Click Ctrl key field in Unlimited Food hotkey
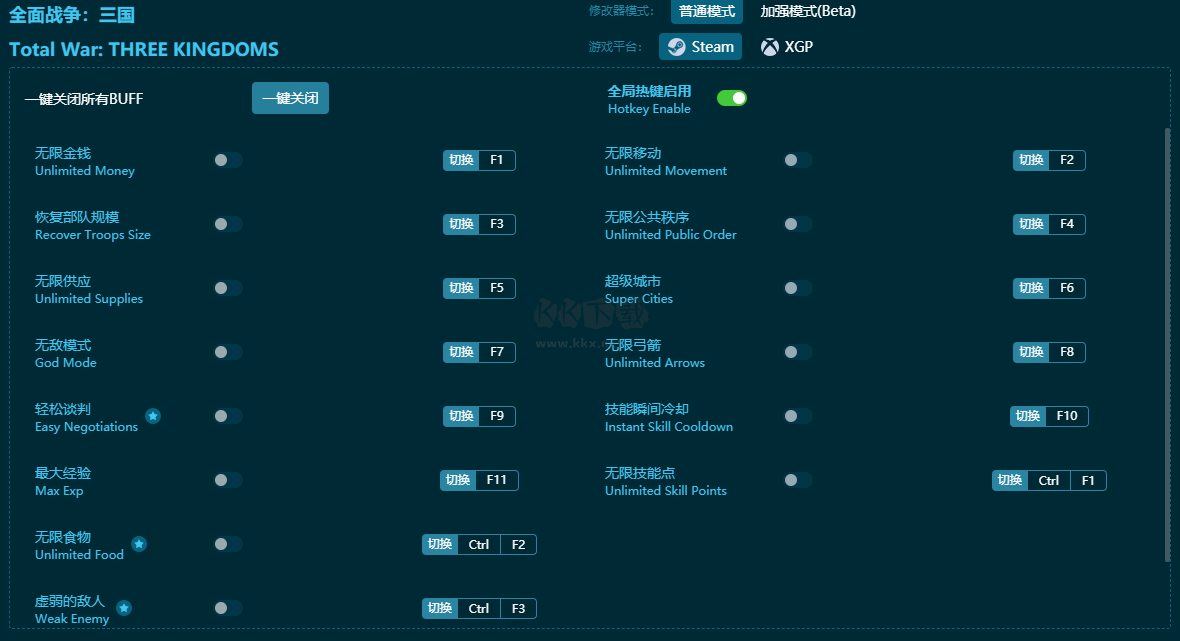This screenshot has height=641, width=1180. pos(479,545)
